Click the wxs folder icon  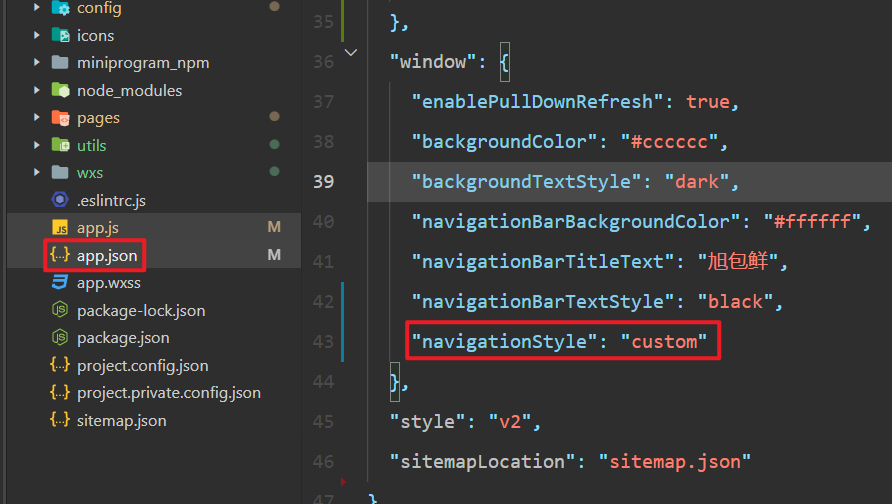point(60,172)
